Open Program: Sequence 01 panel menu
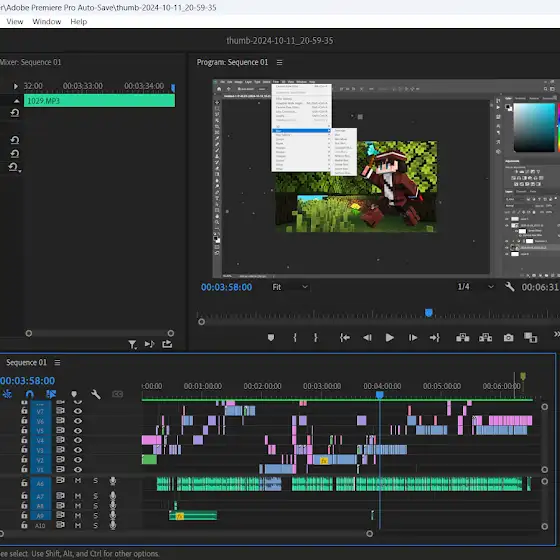This screenshot has height=560, width=560. pyautogui.click(x=279, y=62)
